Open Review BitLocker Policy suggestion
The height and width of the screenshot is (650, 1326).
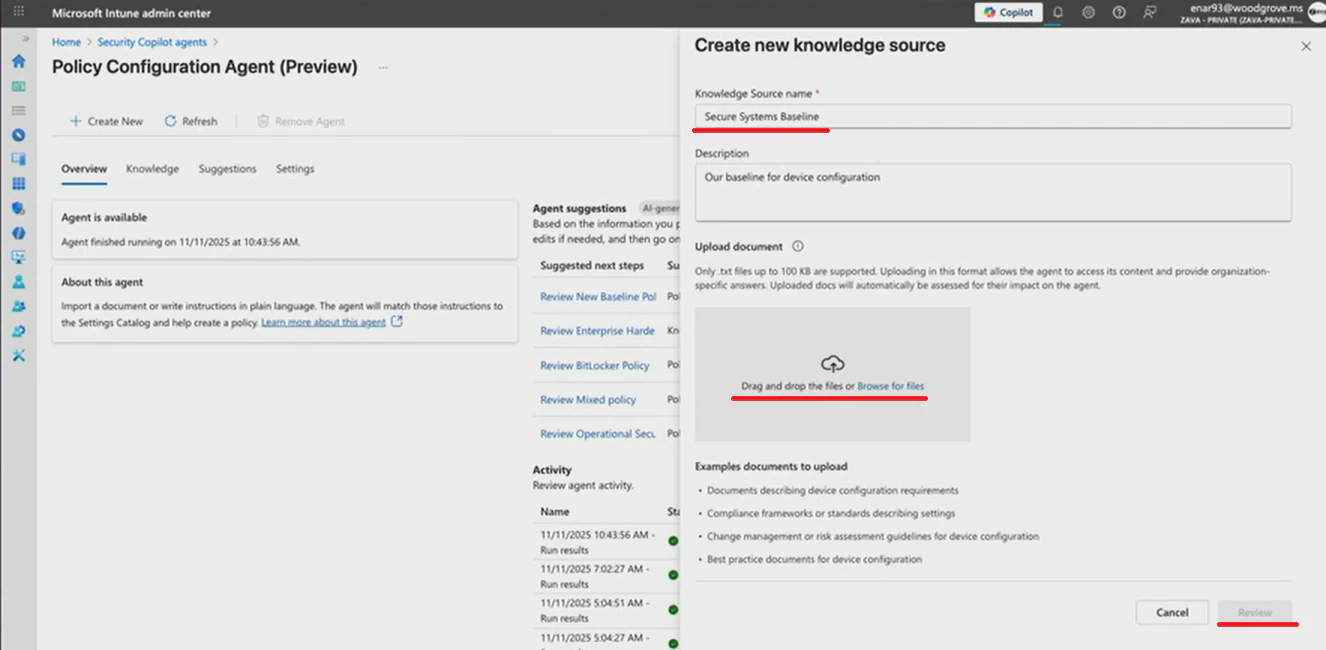tap(595, 366)
